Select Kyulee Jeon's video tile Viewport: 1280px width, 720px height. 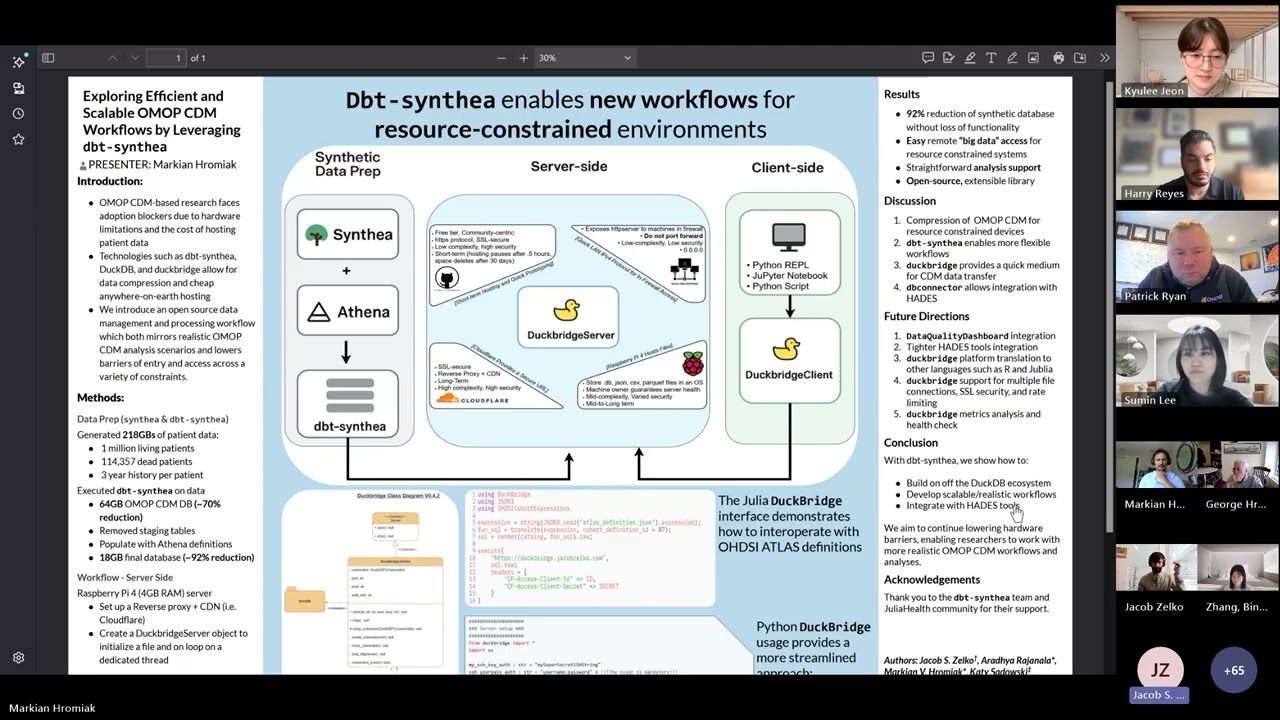tap(1197, 52)
